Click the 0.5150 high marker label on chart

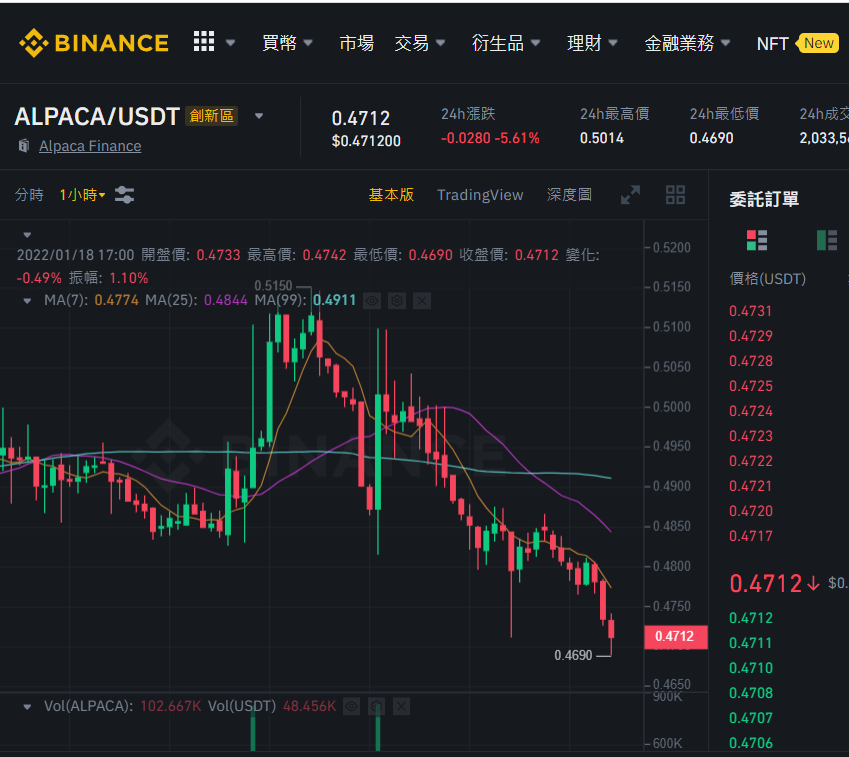(273, 285)
